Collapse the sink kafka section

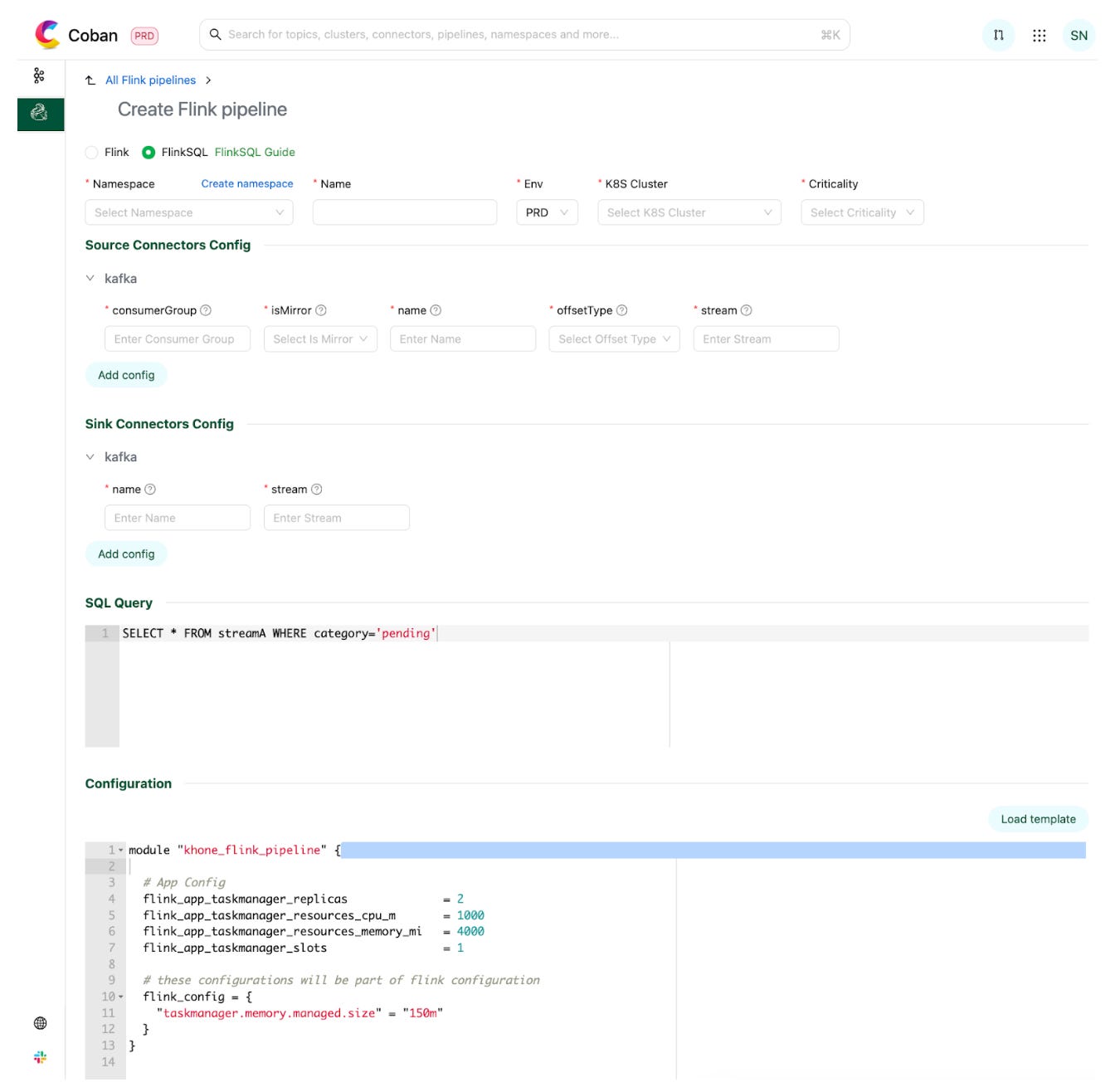[x=90, y=457]
